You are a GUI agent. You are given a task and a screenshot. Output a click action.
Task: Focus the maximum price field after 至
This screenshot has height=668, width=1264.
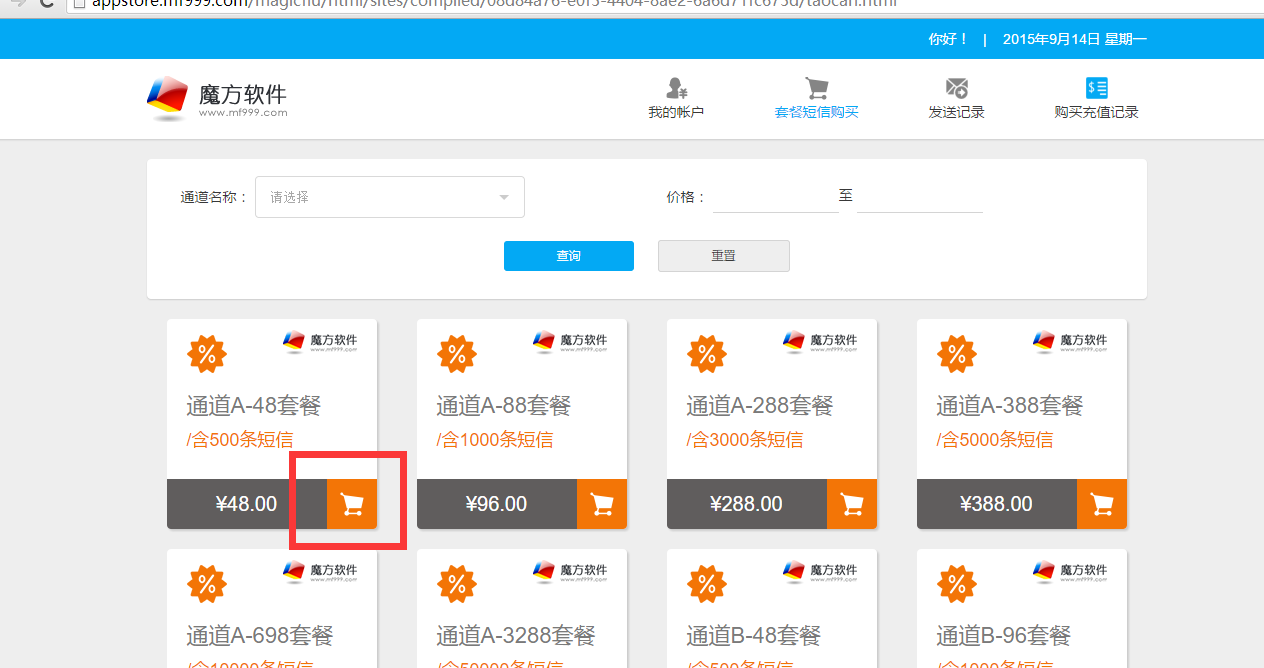click(920, 197)
